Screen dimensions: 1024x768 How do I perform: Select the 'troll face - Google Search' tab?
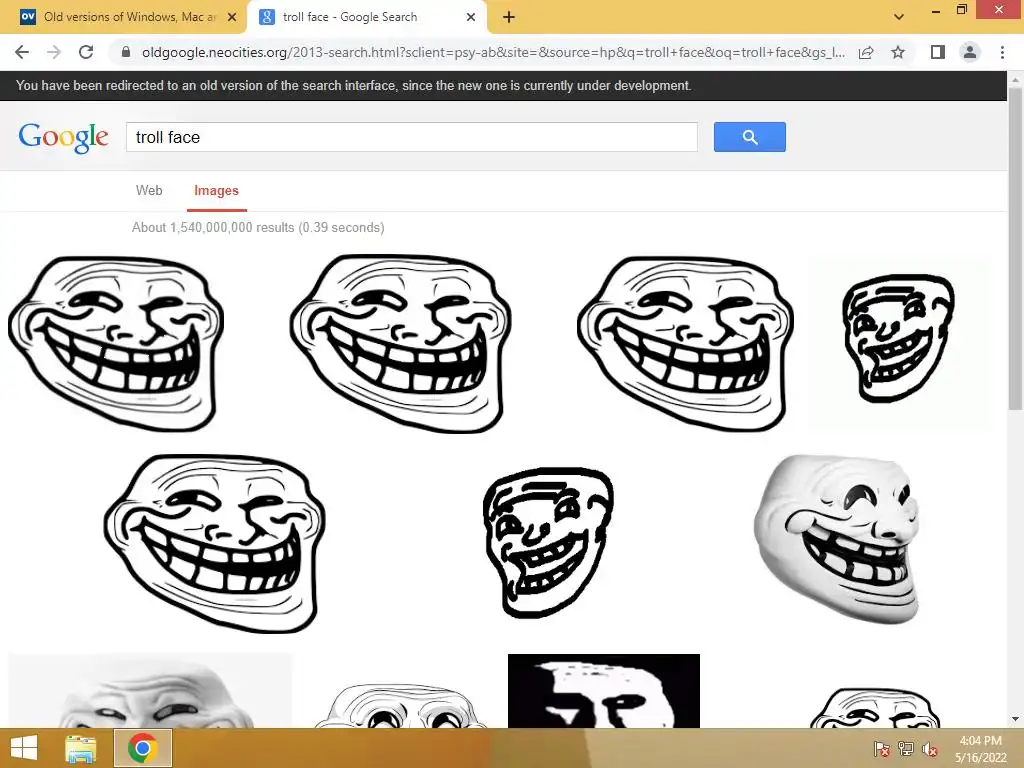pyautogui.click(x=366, y=17)
